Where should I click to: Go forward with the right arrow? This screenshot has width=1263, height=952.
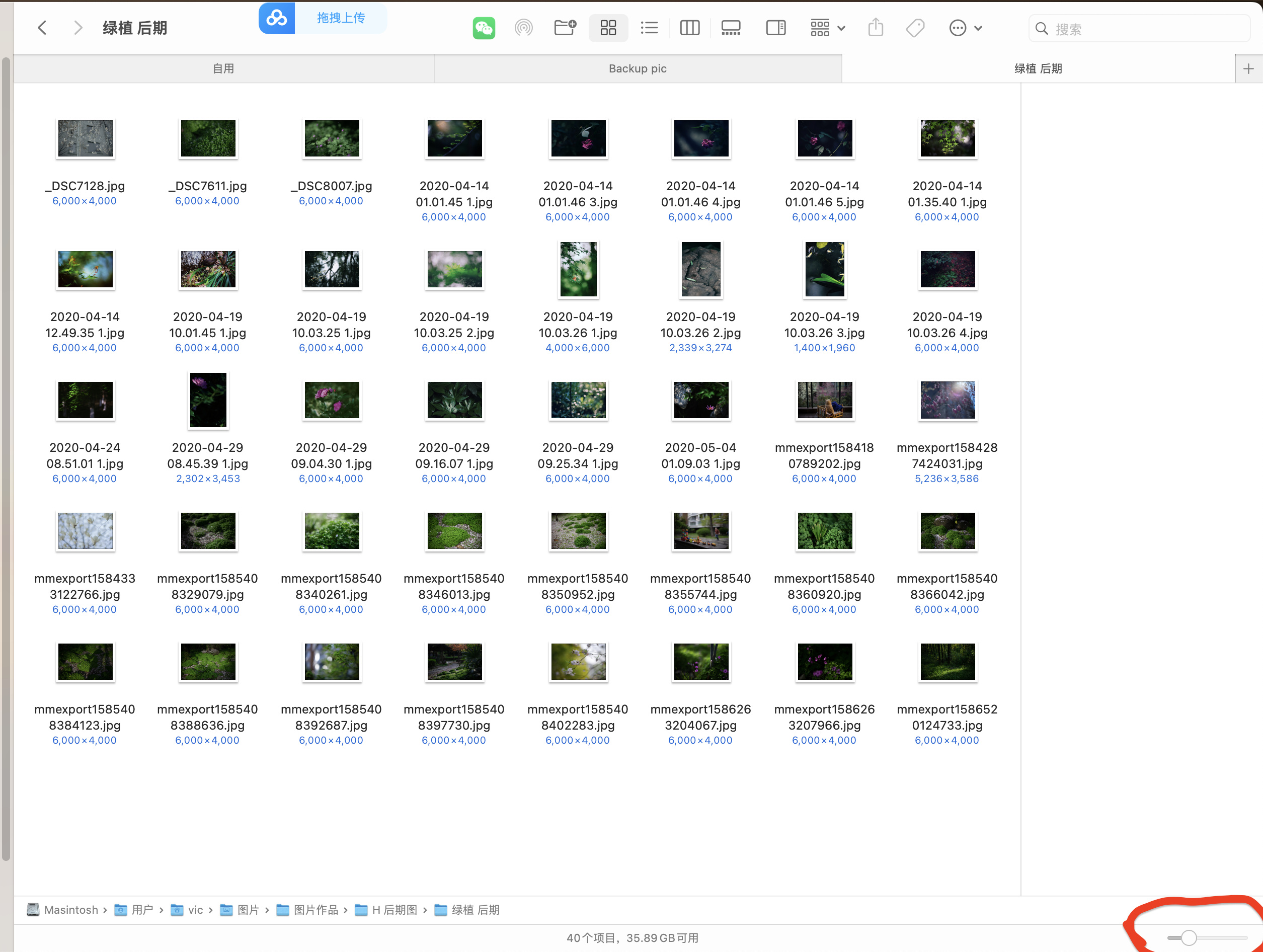click(78, 28)
